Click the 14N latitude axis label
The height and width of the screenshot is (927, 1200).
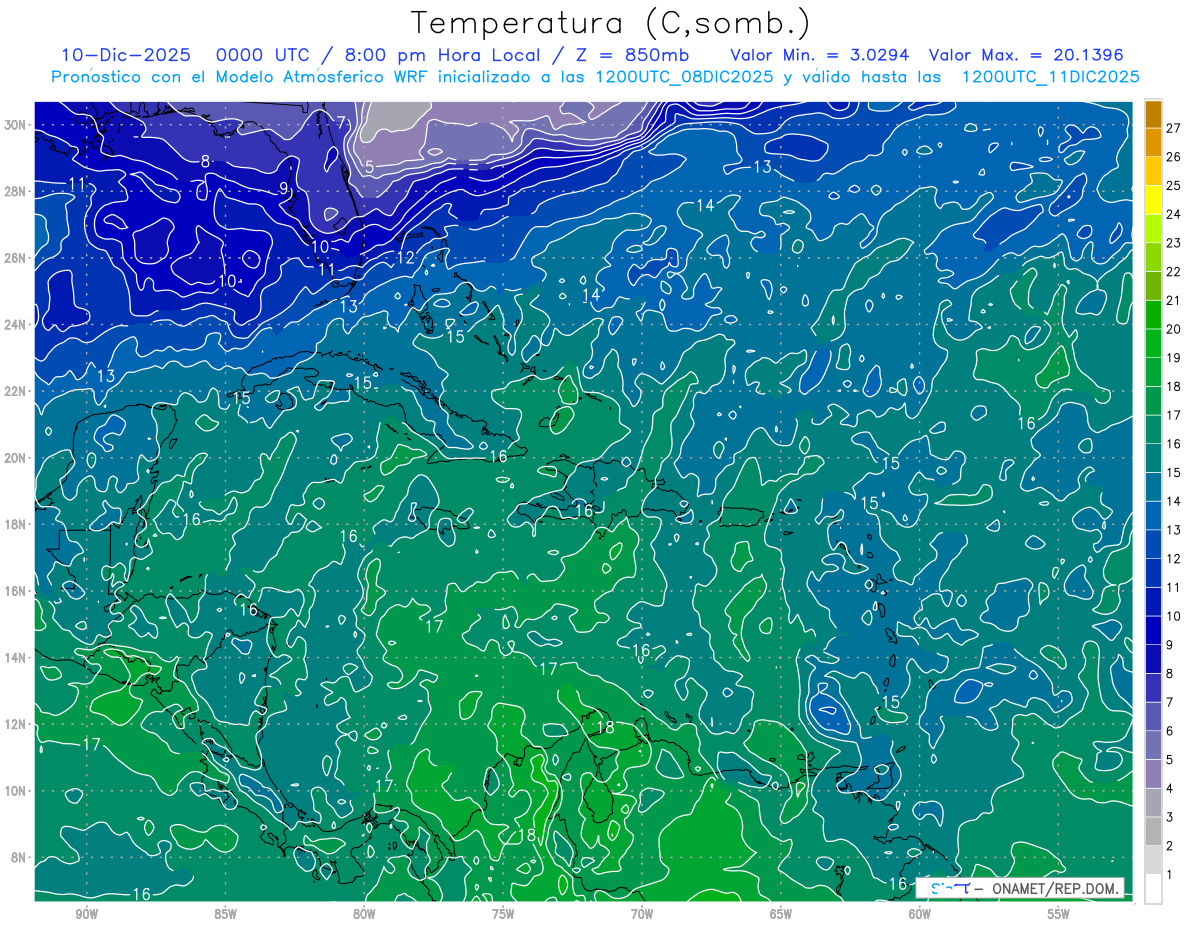17,658
